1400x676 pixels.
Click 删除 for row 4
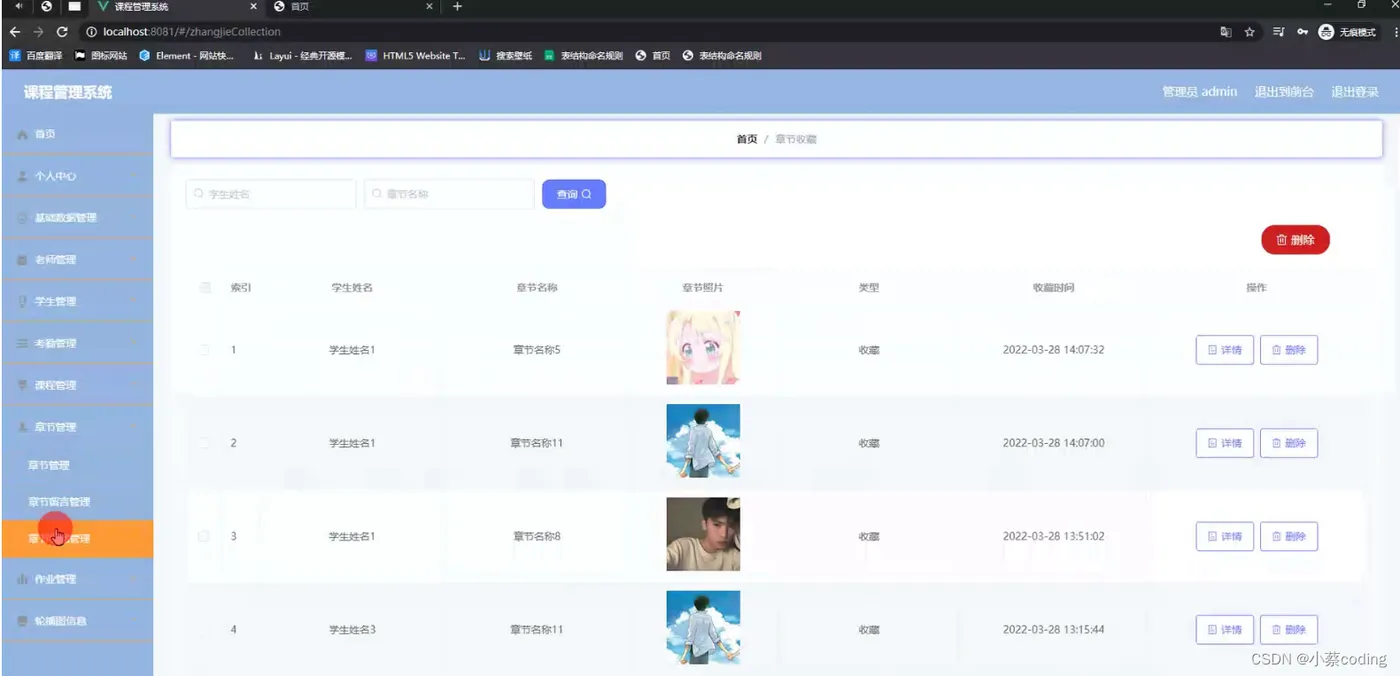(x=1289, y=630)
